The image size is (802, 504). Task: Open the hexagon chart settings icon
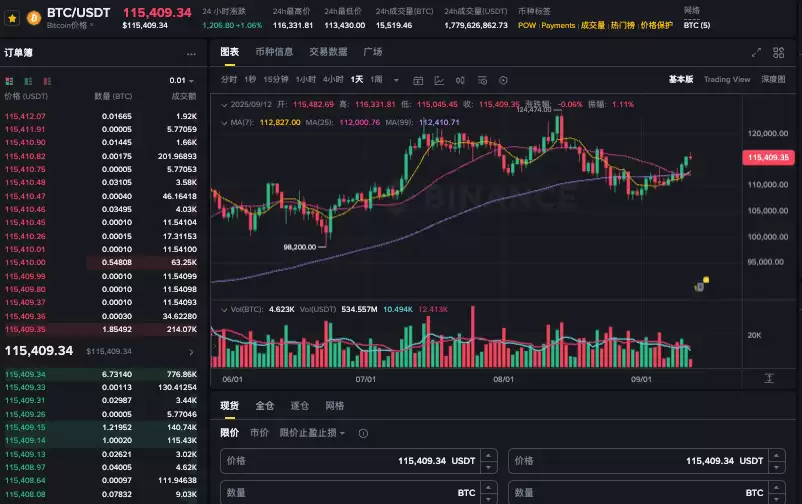(503, 80)
